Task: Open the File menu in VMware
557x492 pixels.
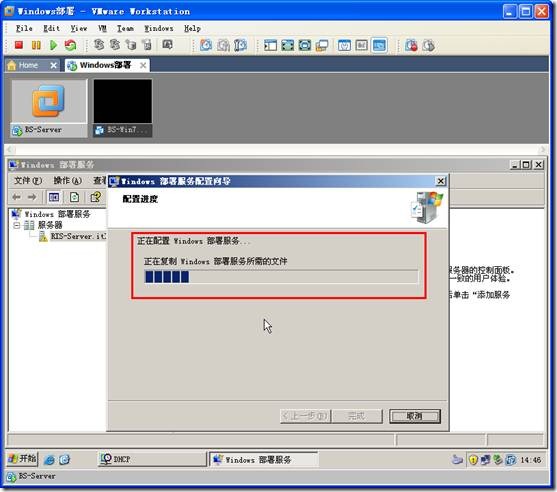Action: 24,28
